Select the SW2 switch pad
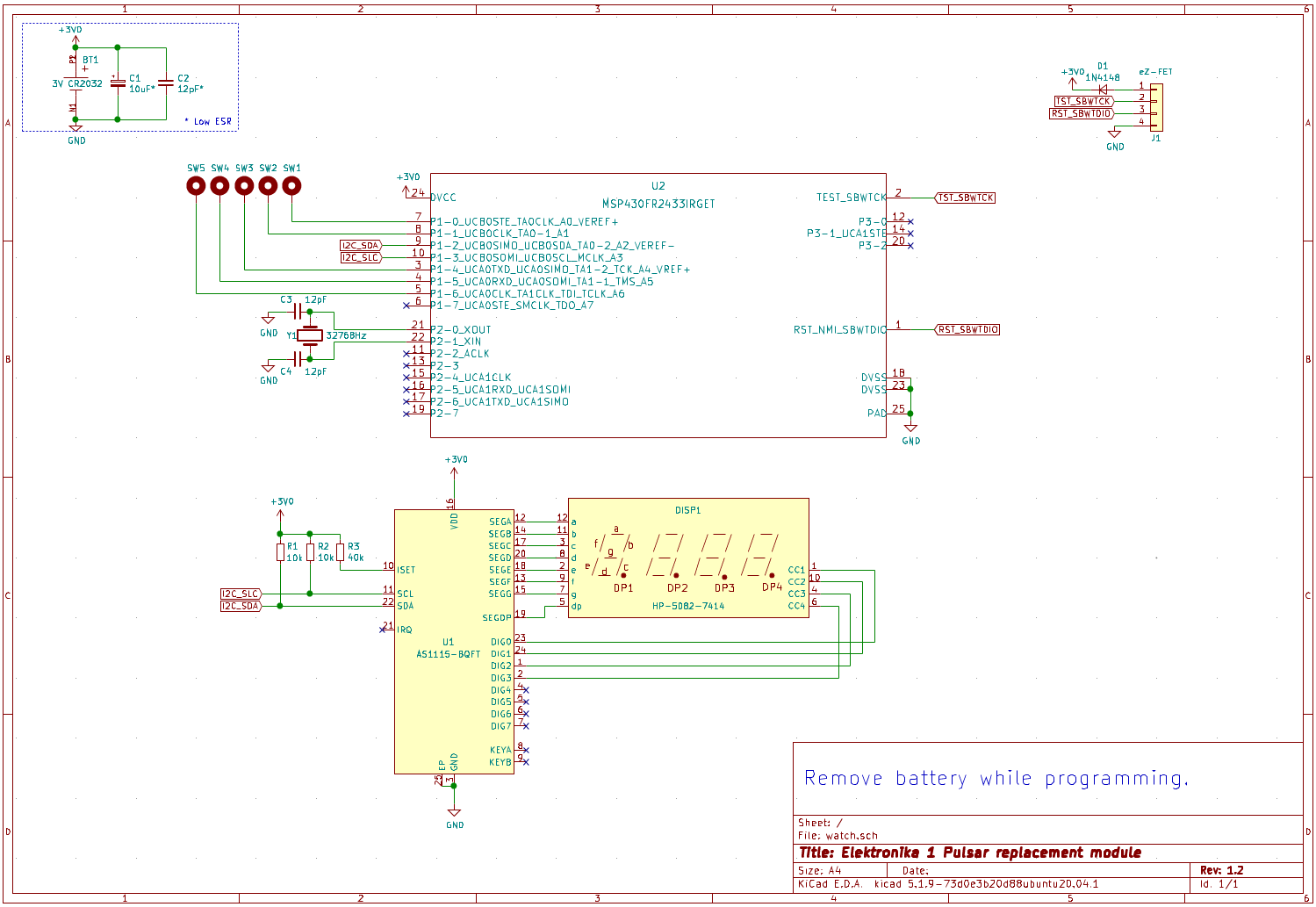The image size is (1316, 907). [x=268, y=185]
